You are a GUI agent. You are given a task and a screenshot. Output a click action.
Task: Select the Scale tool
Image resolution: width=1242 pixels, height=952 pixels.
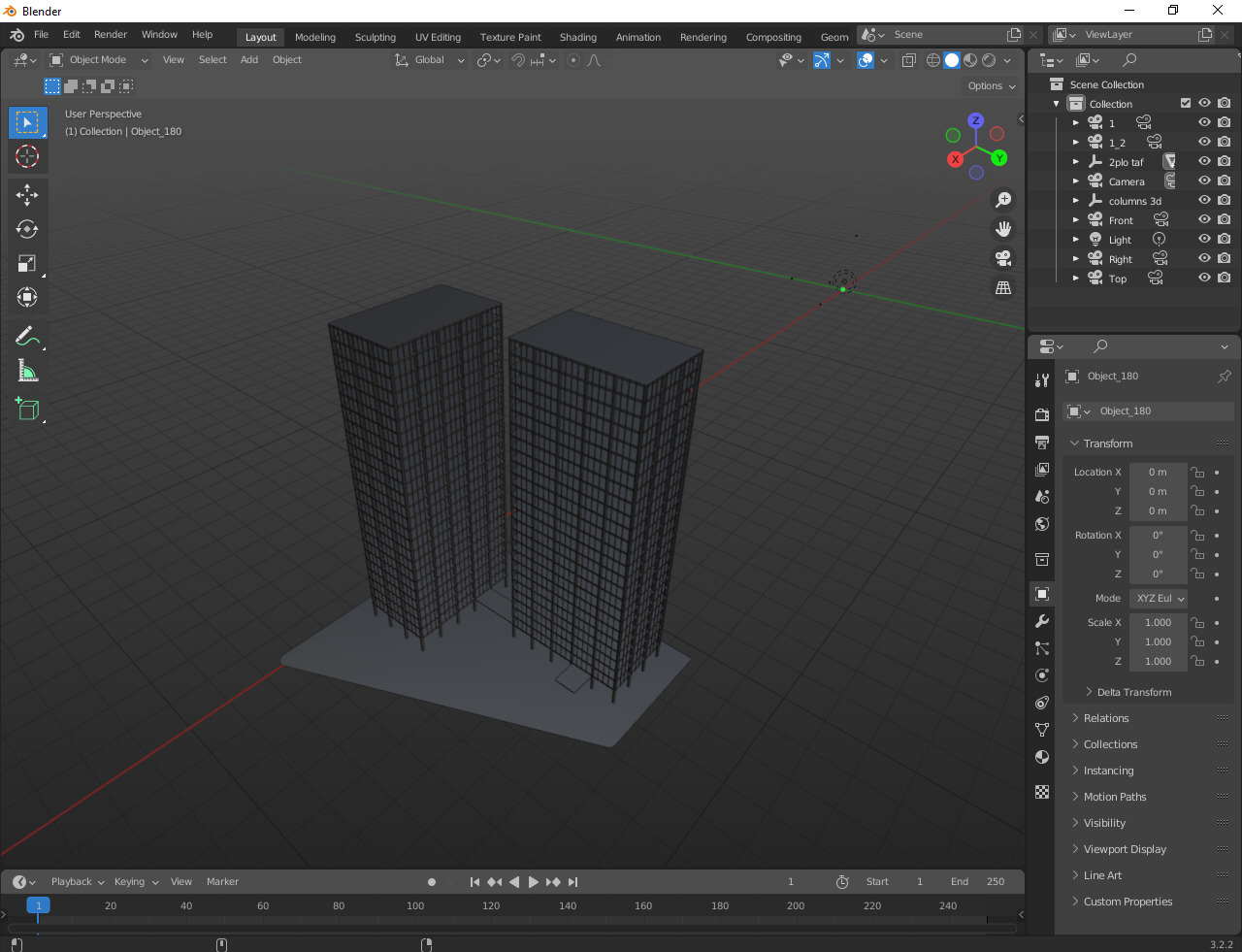(x=27, y=263)
